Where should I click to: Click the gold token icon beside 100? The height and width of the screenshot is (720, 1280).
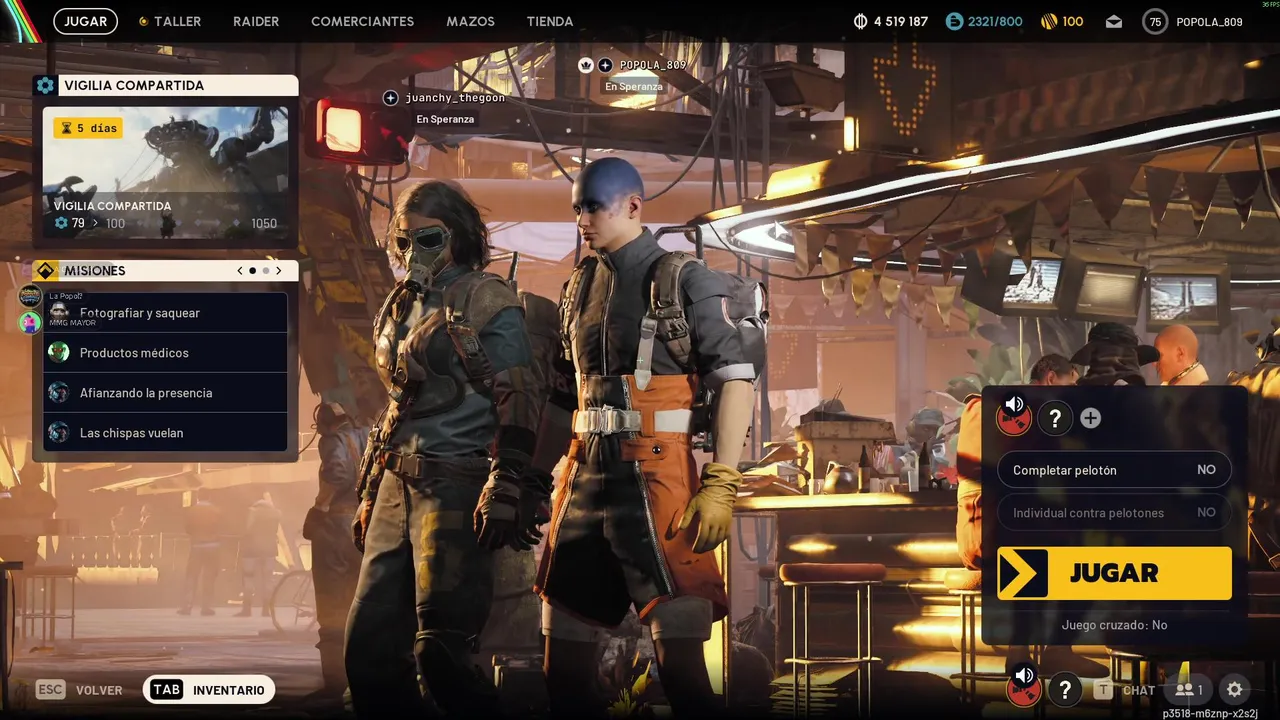click(x=1049, y=21)
